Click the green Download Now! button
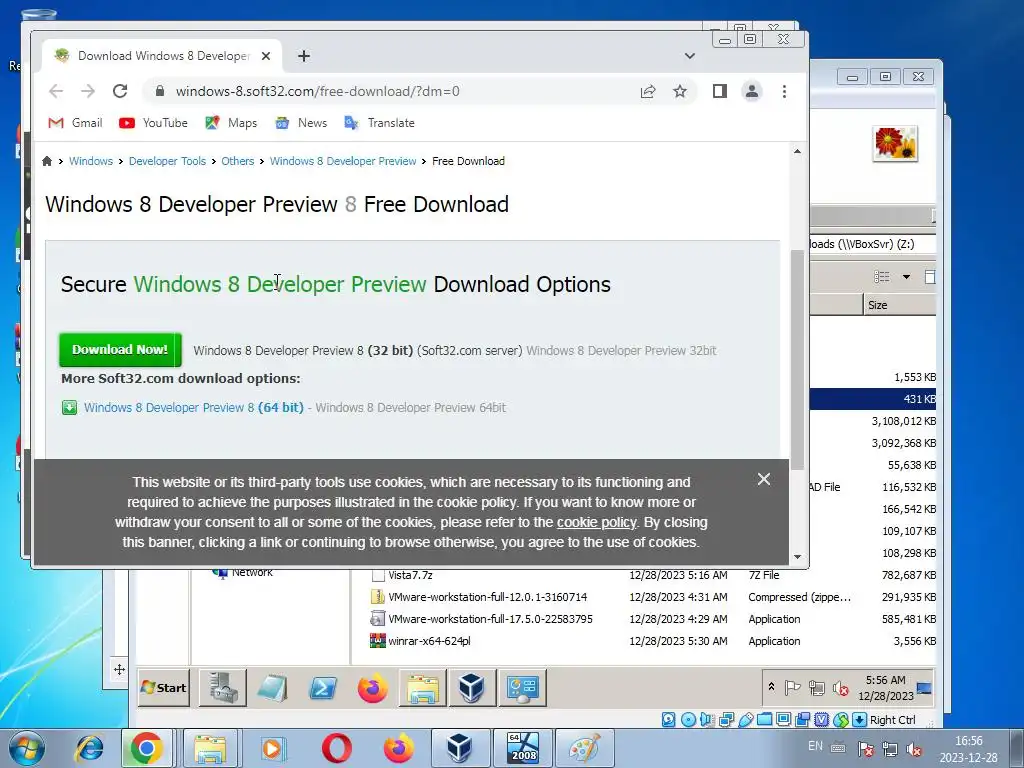 [120, 350]
